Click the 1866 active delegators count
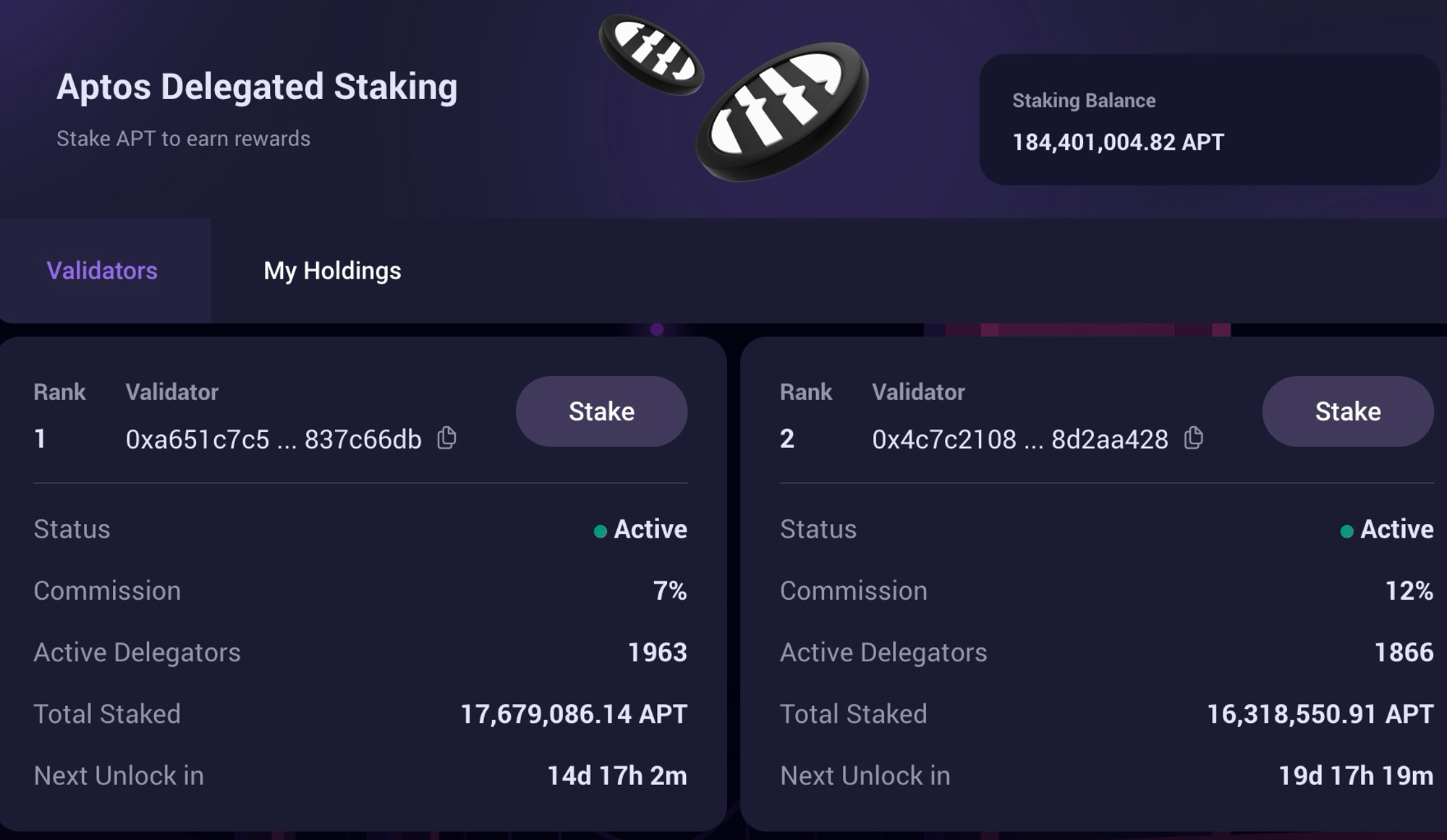This screenshot has width=1447, height=840. coord(1404,653)
